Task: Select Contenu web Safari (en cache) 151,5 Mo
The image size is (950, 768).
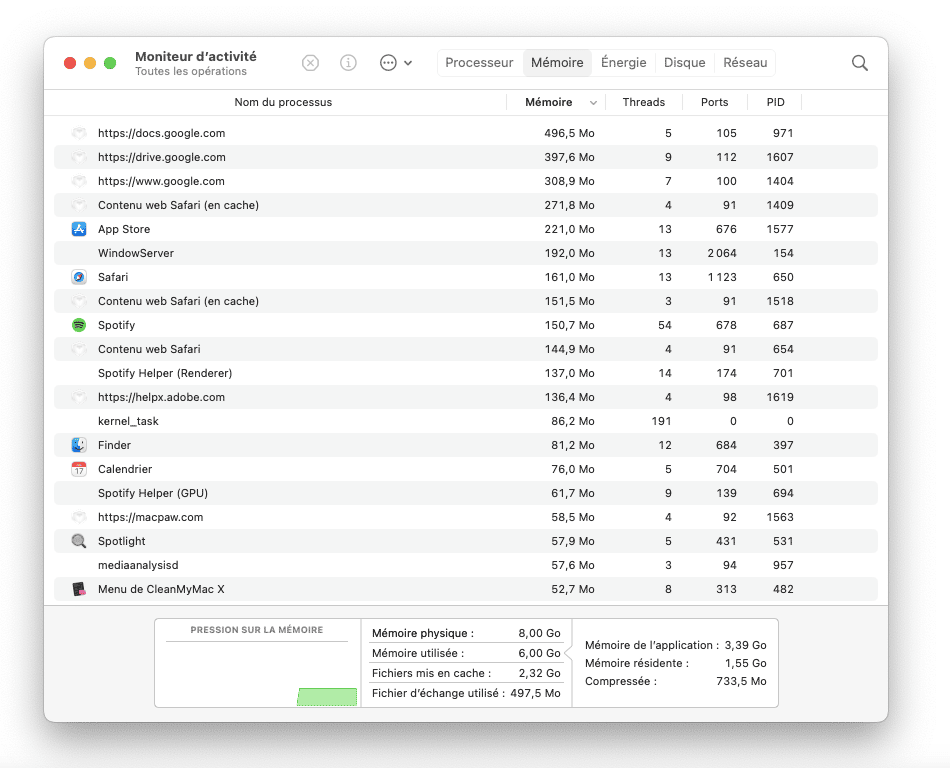Action: [465, 301]
